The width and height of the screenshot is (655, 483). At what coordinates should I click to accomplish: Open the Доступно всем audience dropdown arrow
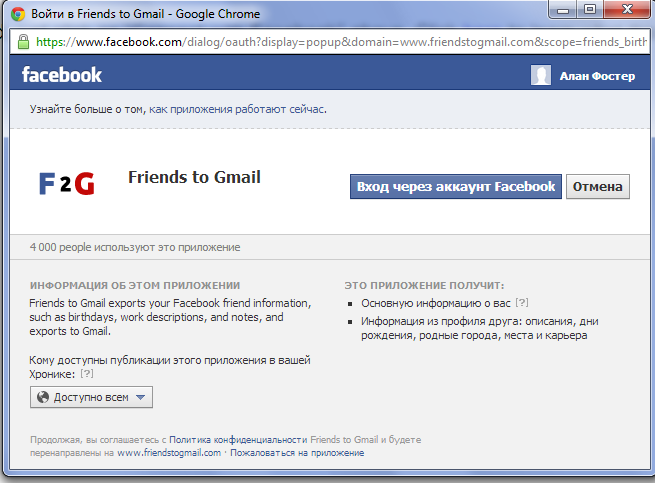tap(141, 397)
